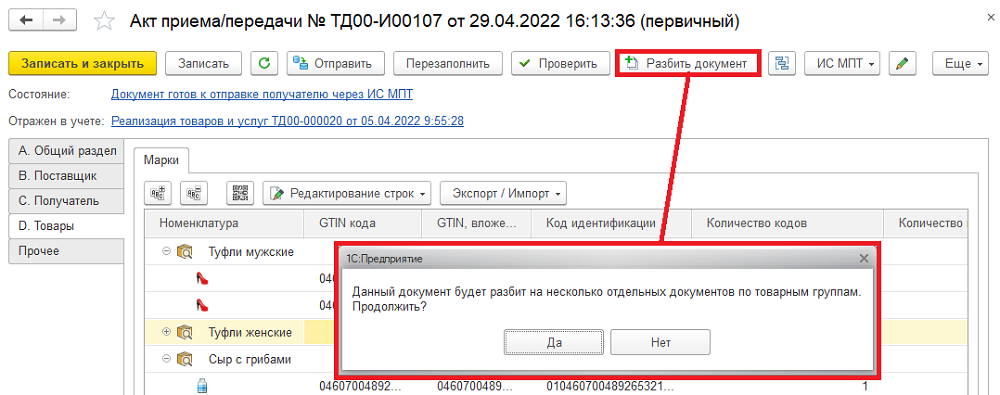Open the document structure icon button

pyautogui.click(x=782, y=63)
